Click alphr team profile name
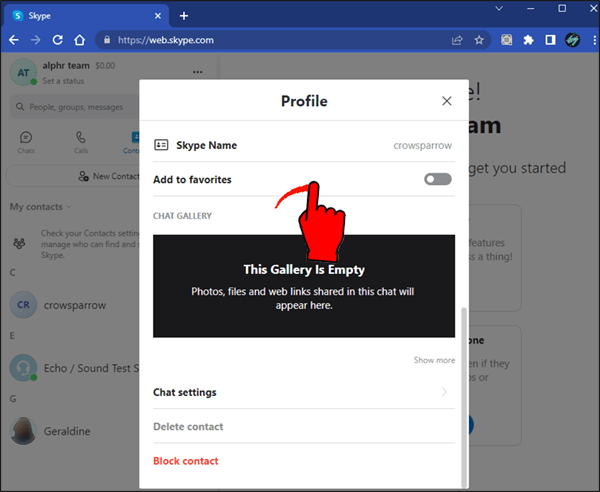This screenshot has width=600, height=492. [66, 65]
